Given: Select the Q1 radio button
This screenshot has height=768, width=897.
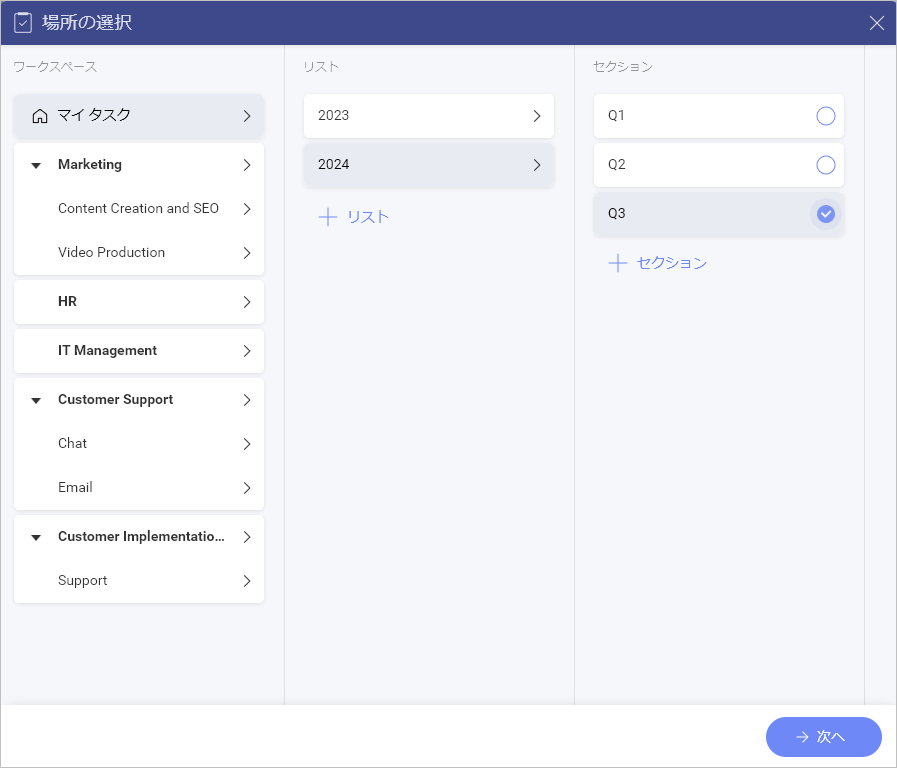Looking at the screenshot, I should click(825, 116).
